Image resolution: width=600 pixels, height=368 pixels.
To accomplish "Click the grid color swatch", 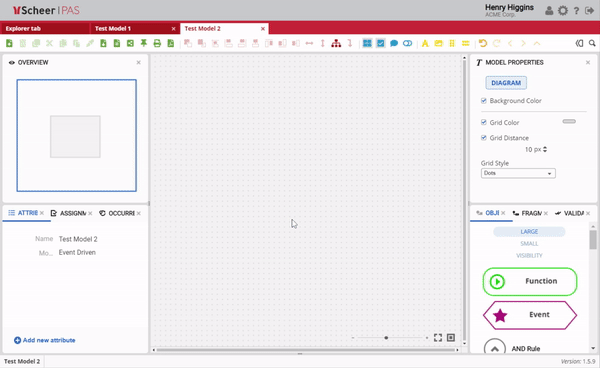I will pyautogui.click(x=569, y=121).
